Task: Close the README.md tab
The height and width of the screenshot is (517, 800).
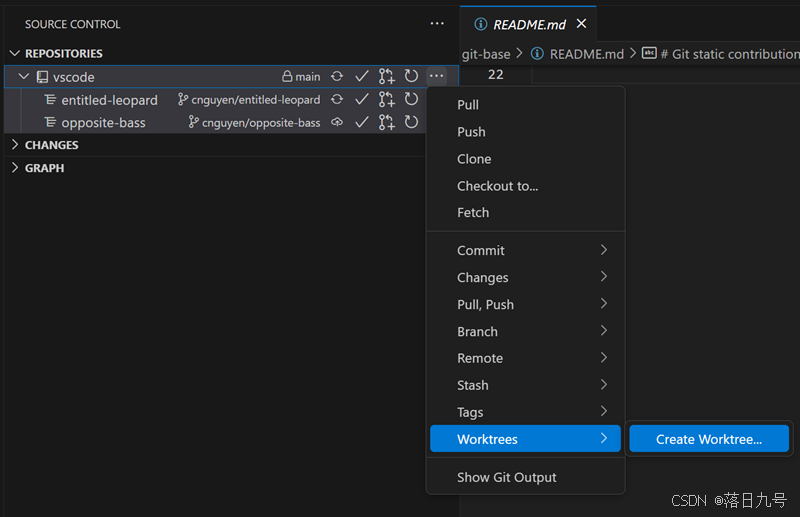Action: (581, 23)
